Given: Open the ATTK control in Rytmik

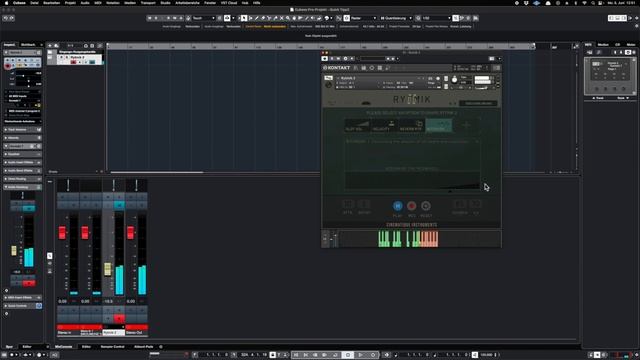Looking at the screenshot, I should coord(348,207).
